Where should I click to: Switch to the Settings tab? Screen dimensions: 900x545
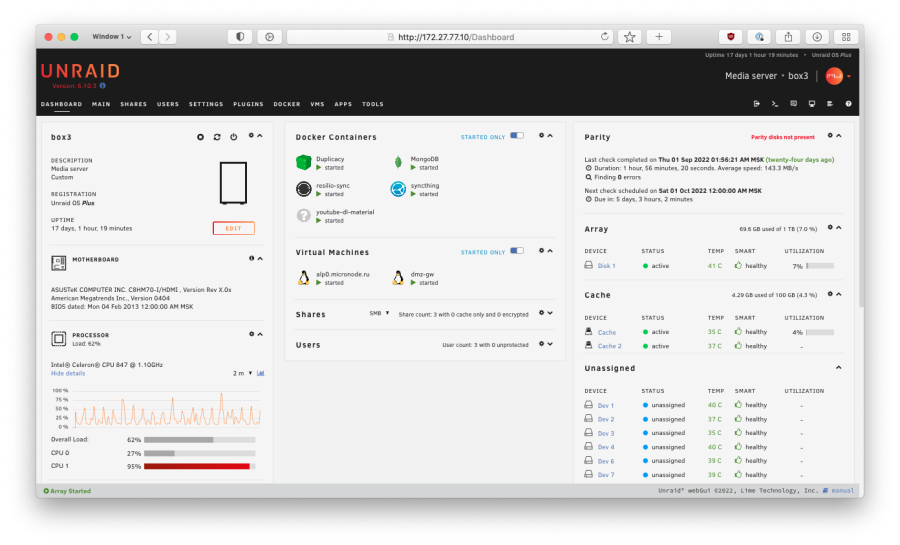point(206,104)
